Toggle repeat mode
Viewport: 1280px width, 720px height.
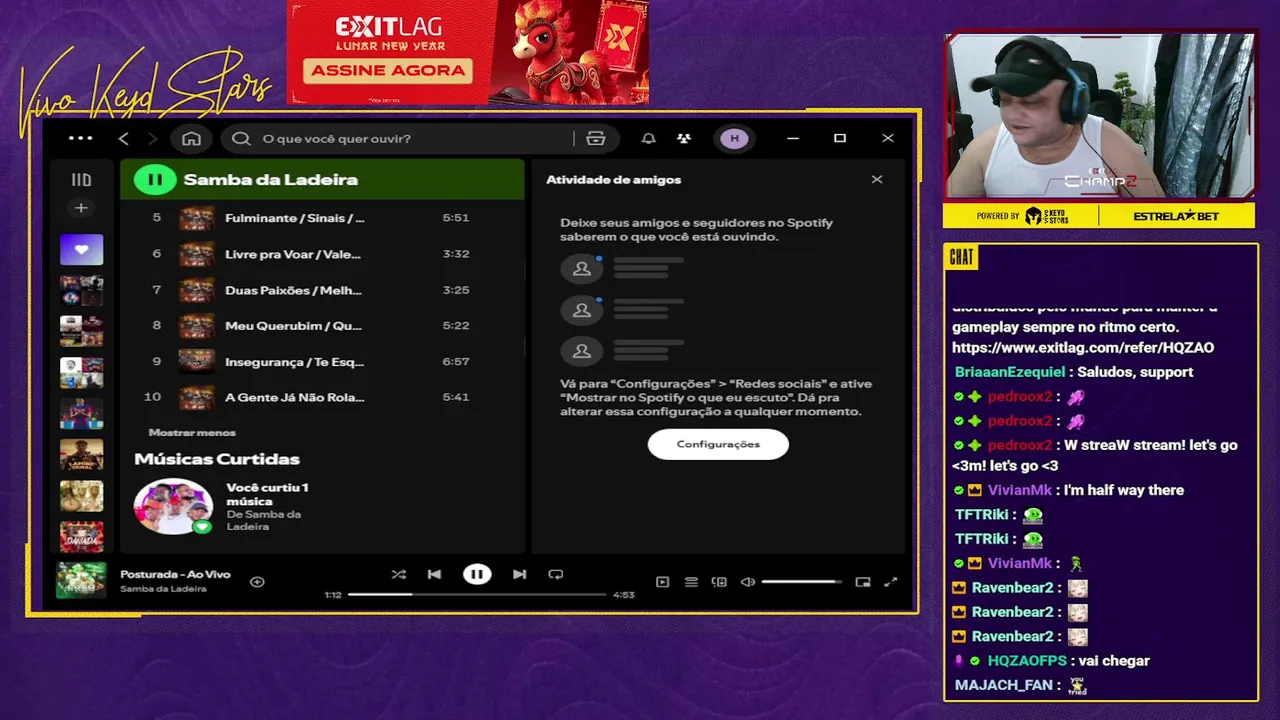tap(556, 574)
